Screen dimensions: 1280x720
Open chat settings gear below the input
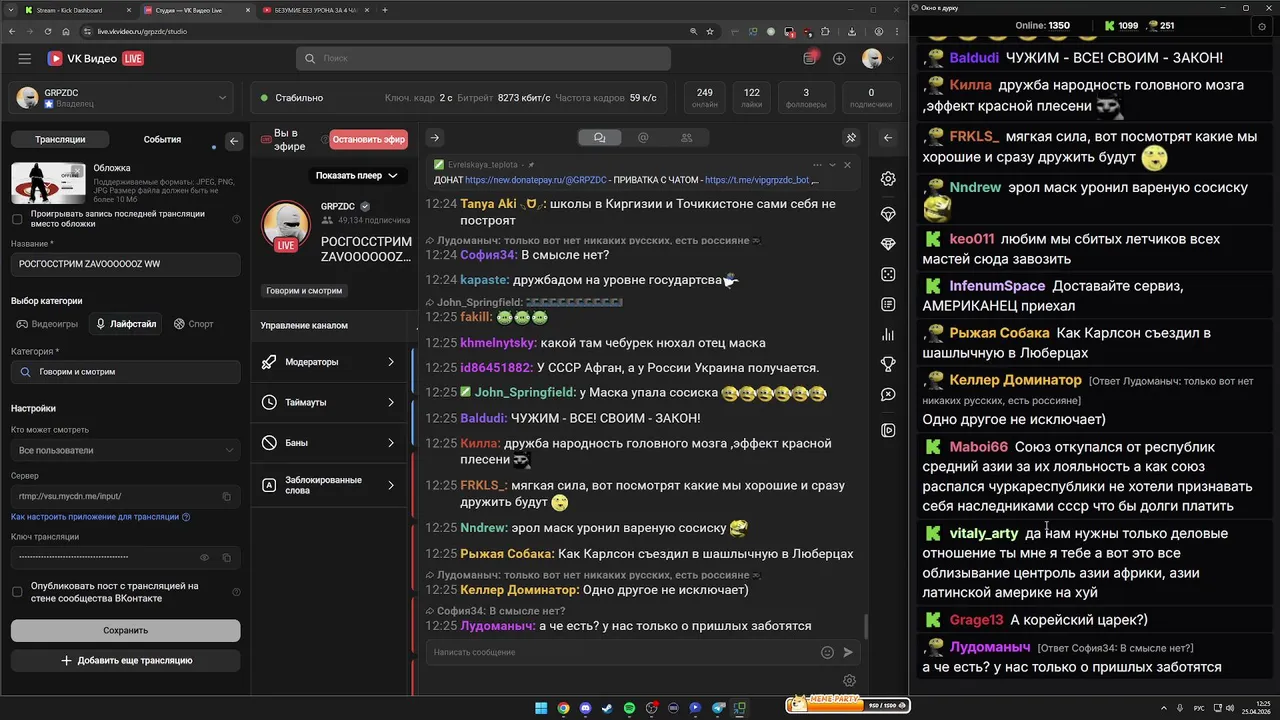pos(849,681)
